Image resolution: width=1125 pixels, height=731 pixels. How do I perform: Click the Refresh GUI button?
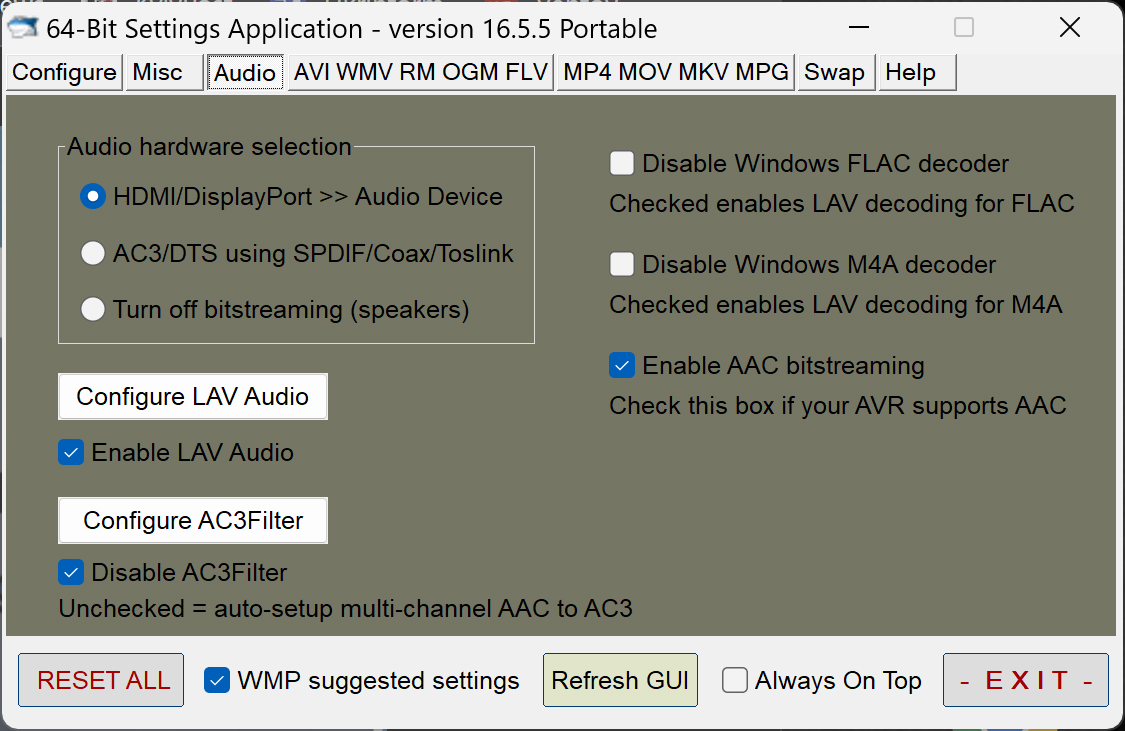[x=620, y=681]
